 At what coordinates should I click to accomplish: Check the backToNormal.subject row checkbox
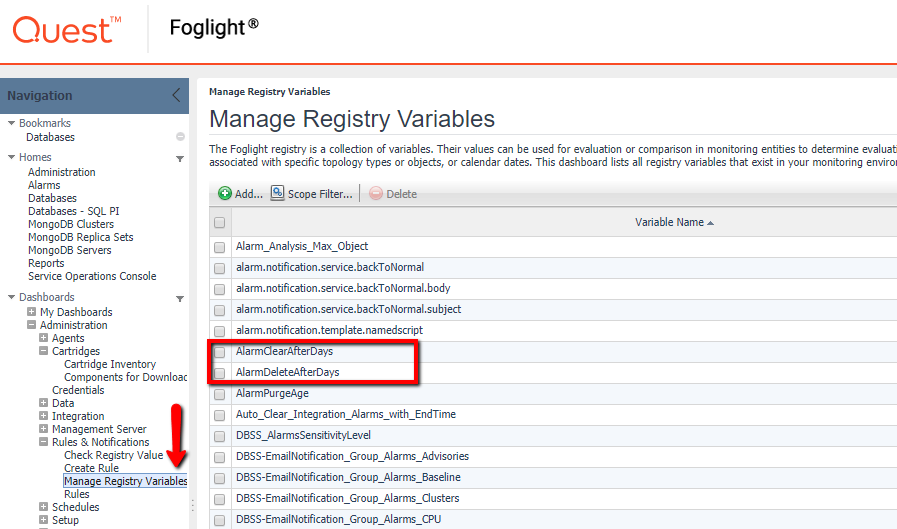tap(219, 310)
